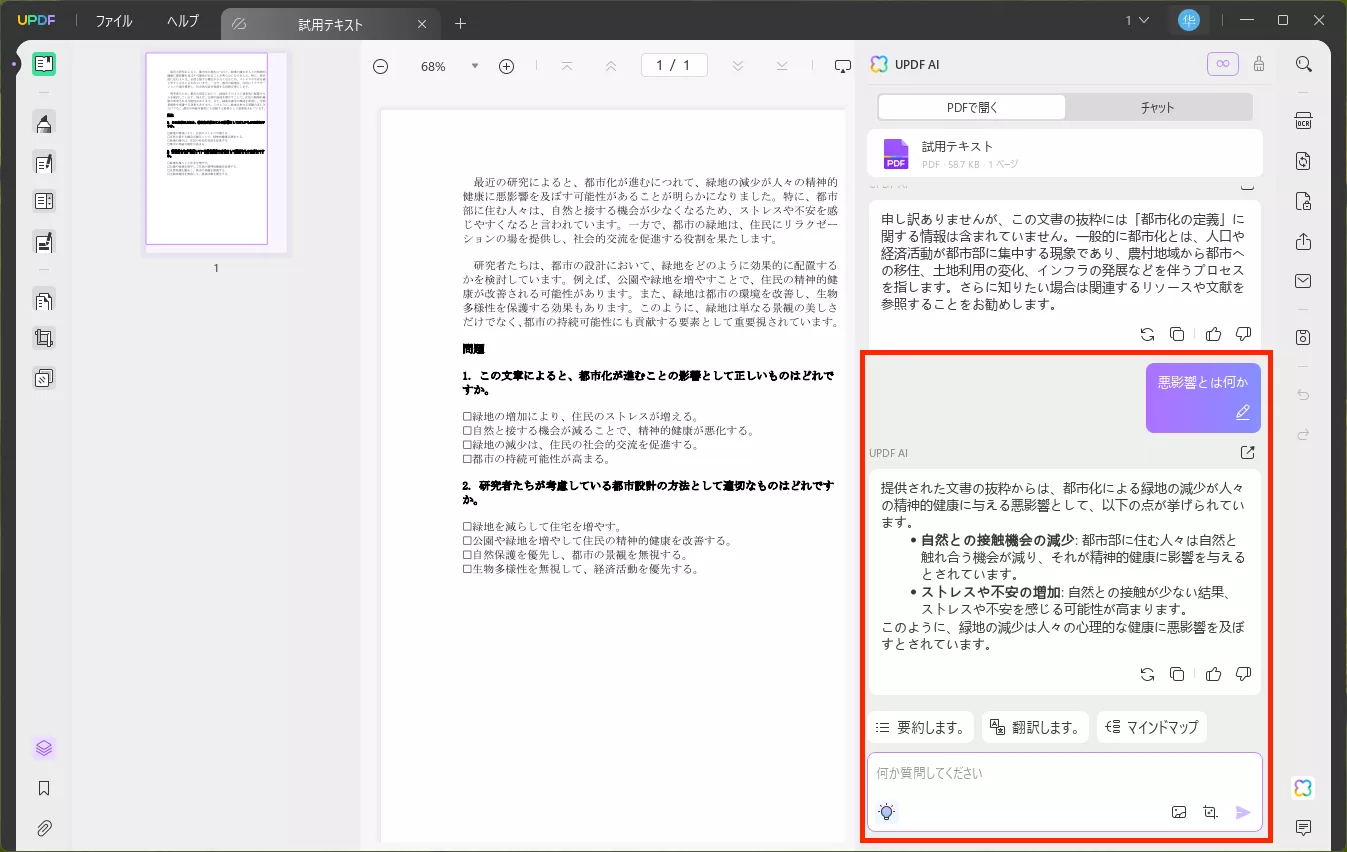Viewport: 1347px width, 852px height.
Task: Click the 要約します。 quick prompt
Action: click(920, 727)
